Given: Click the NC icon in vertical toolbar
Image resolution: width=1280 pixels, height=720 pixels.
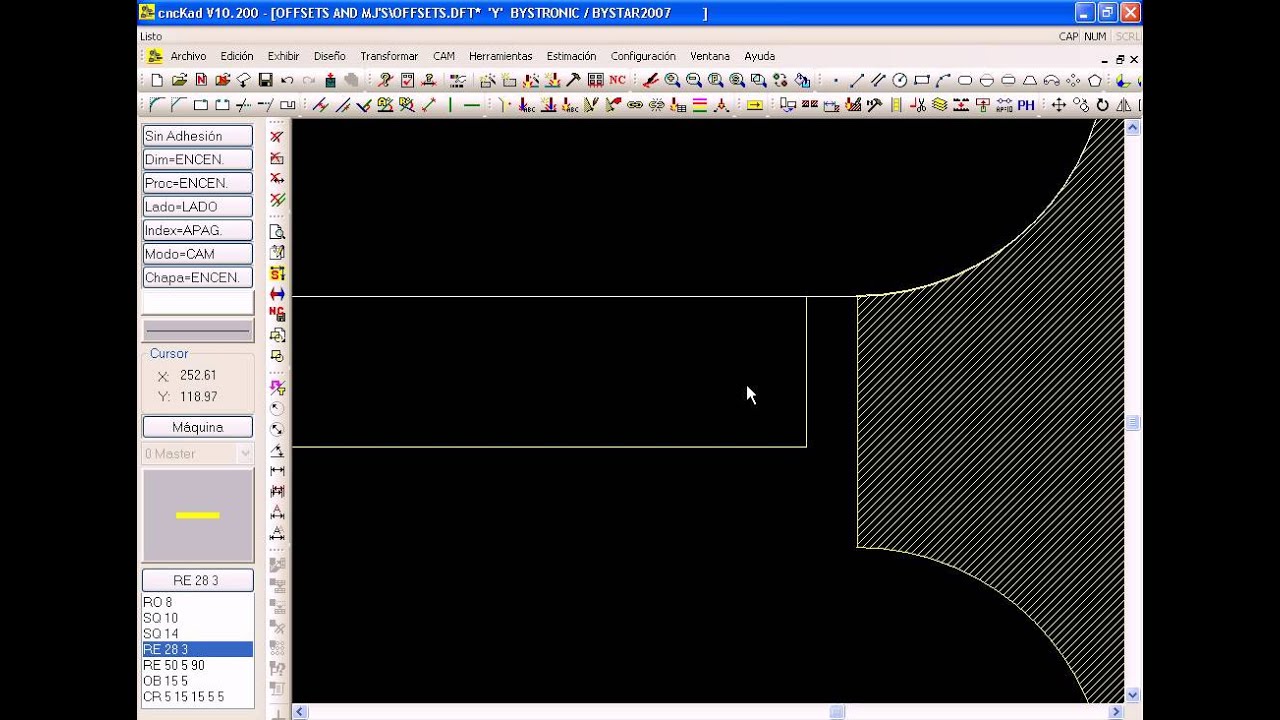Looking at the screenshot, I should [x=277, y=314].
